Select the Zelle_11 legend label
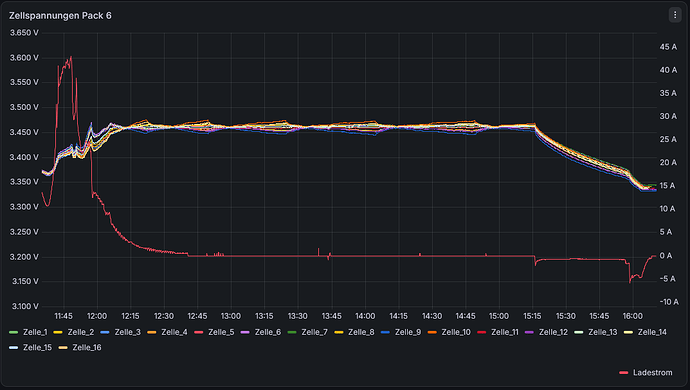Image resolution: width=690 pixels, height=390 pixels. (505, 332)
